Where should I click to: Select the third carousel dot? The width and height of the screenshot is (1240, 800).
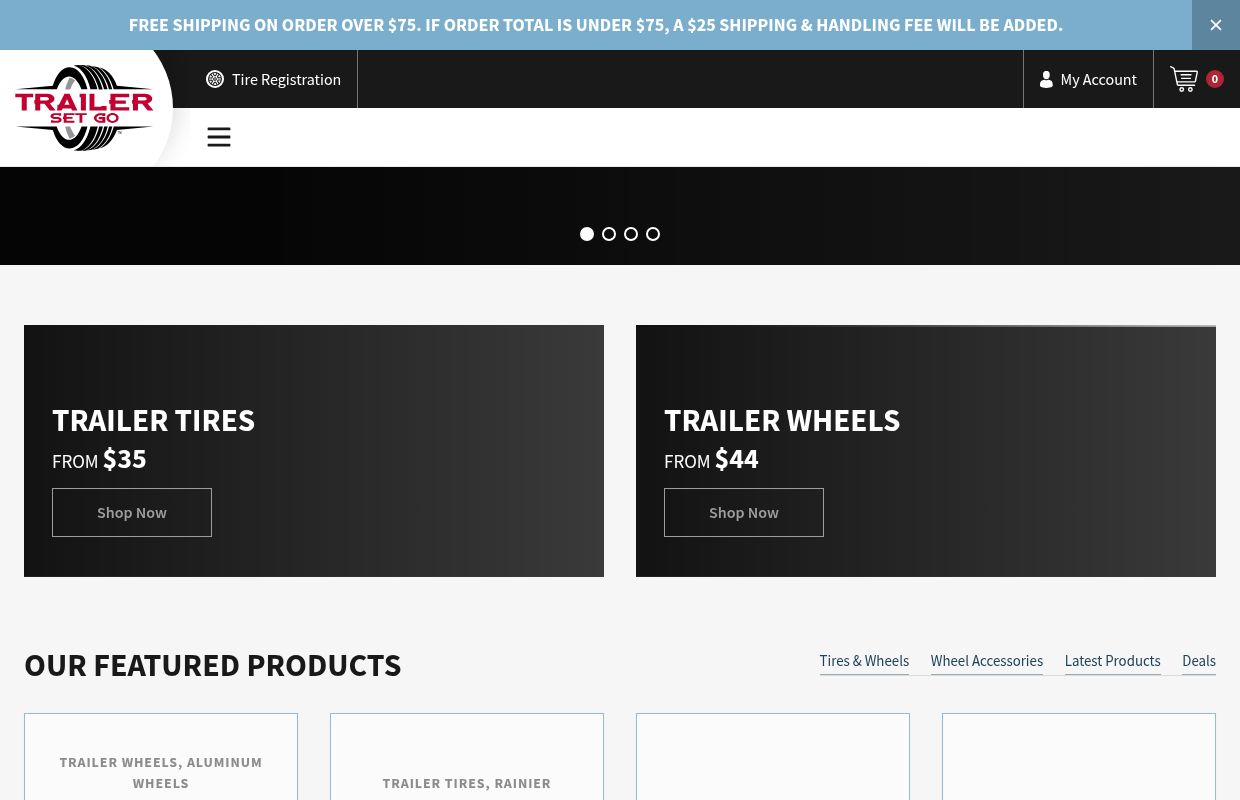(x=631, y=234)
